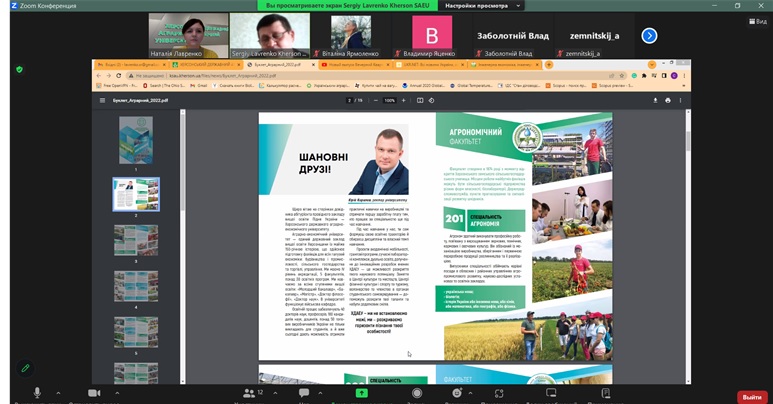
Task: Open the Gmail bookmark
Action: [199, 86]
